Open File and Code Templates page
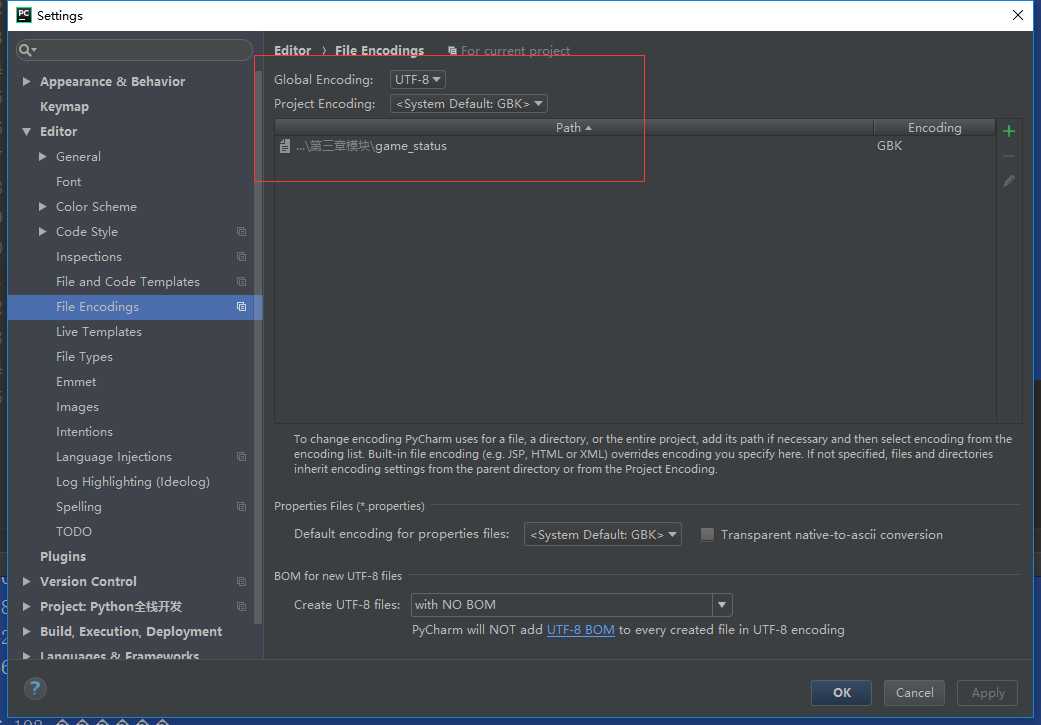The image size is (1041, 725). 127,282
